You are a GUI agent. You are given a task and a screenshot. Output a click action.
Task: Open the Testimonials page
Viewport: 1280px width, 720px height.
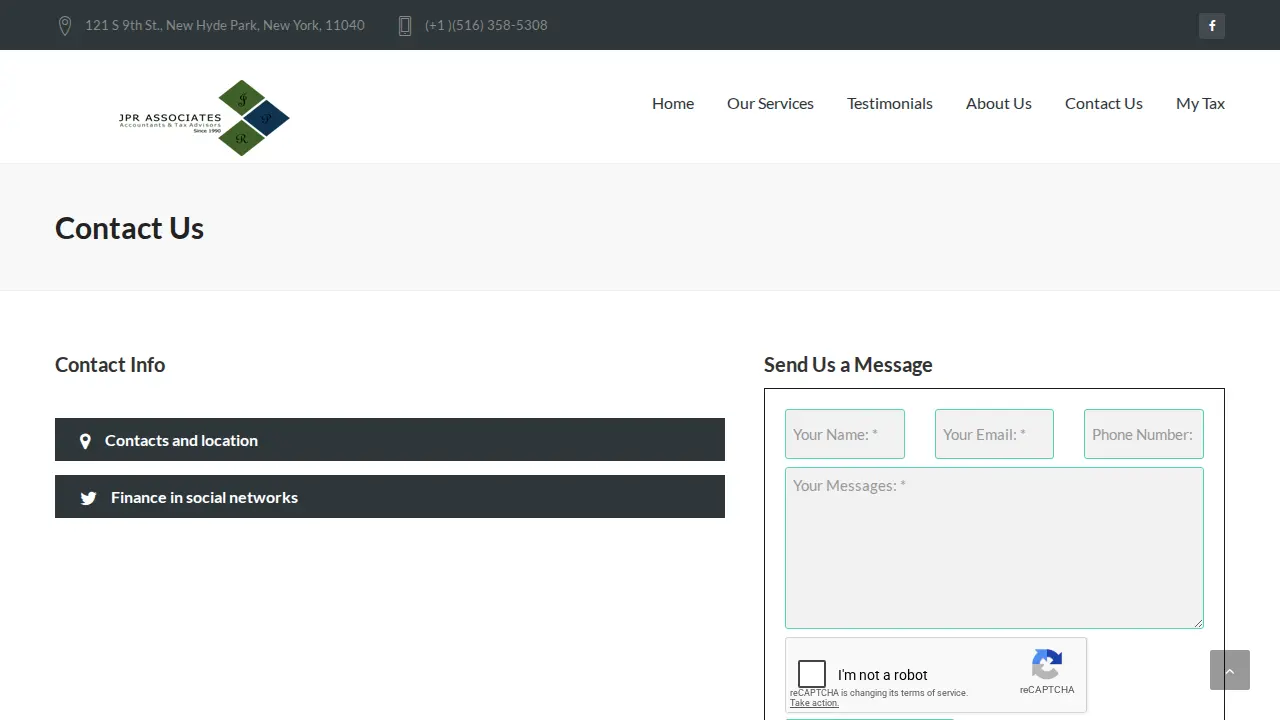pyautogui.click(x=890, y=103)
